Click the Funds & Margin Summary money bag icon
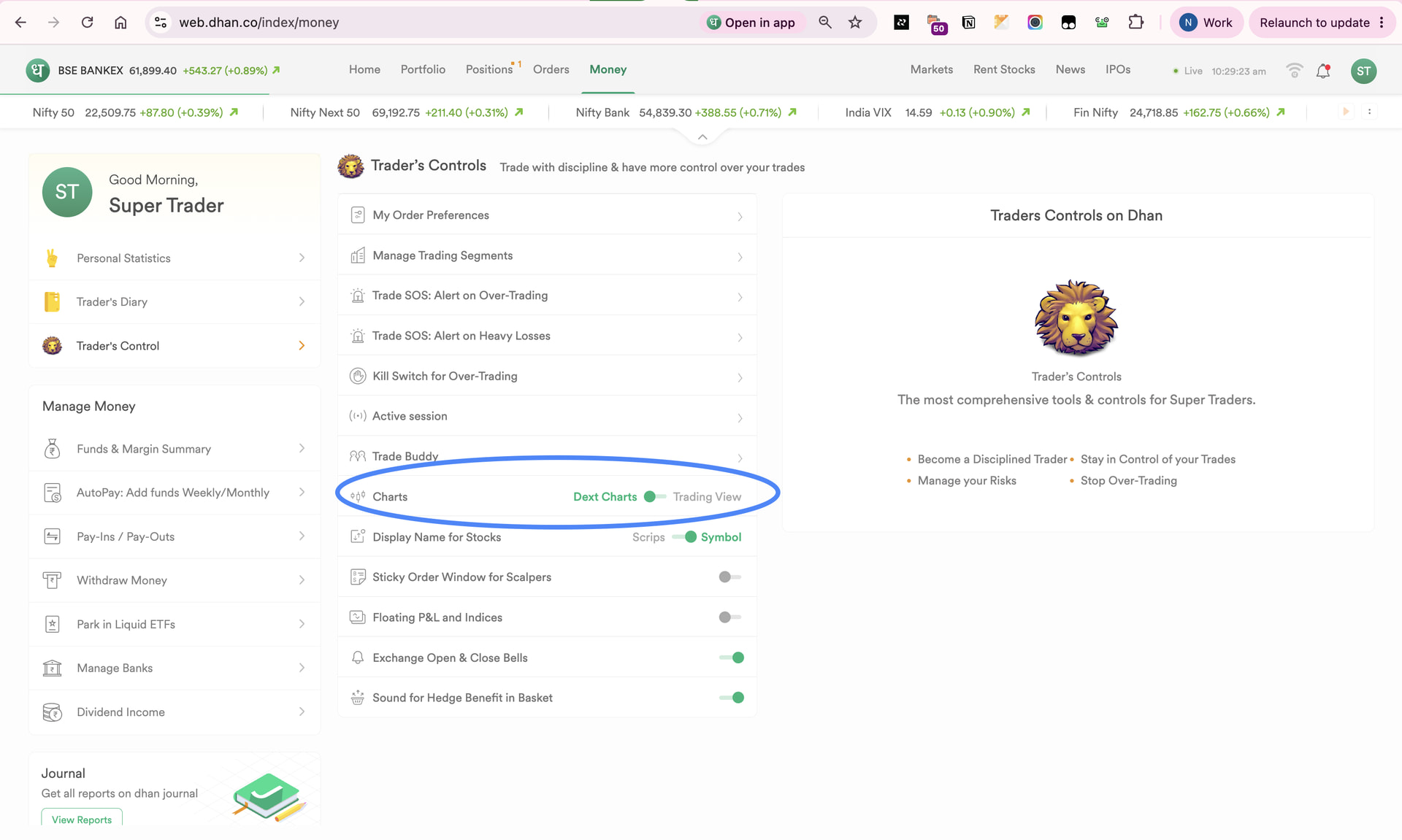1402x840 pixels. coord(52,449)
